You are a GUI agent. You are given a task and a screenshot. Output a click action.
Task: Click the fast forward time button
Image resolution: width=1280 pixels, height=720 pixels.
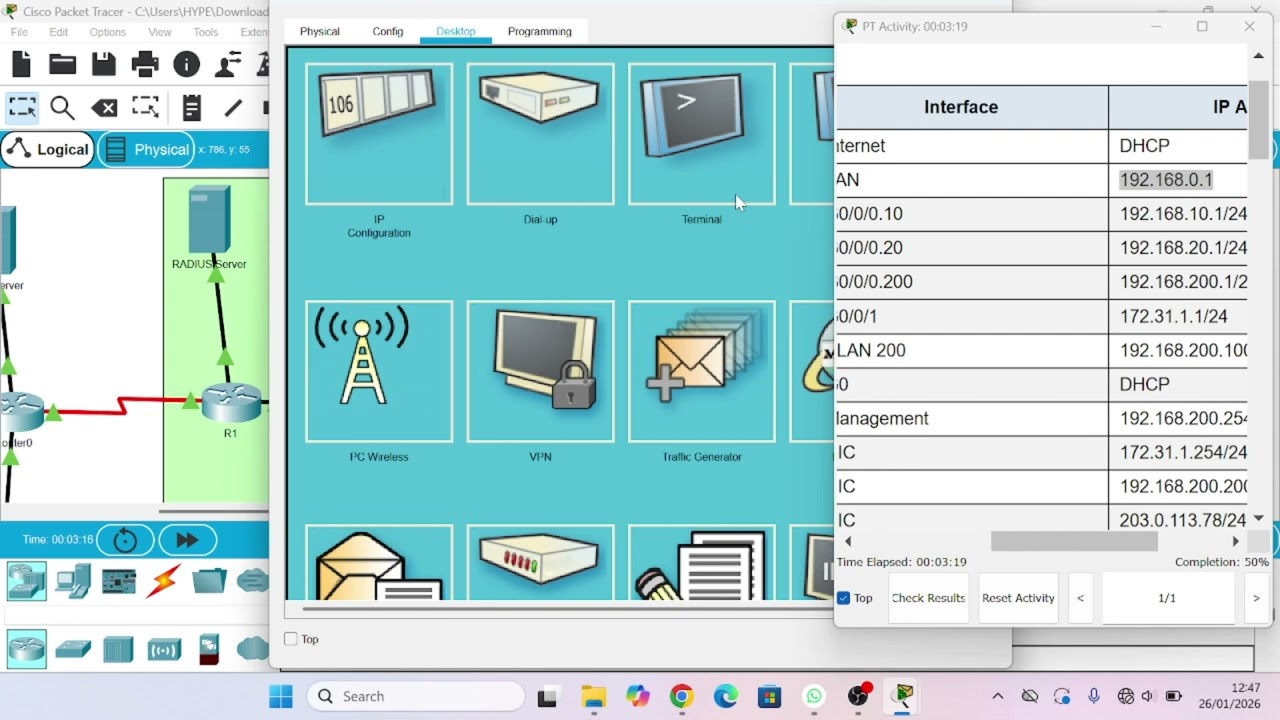[x=187, y=540]
